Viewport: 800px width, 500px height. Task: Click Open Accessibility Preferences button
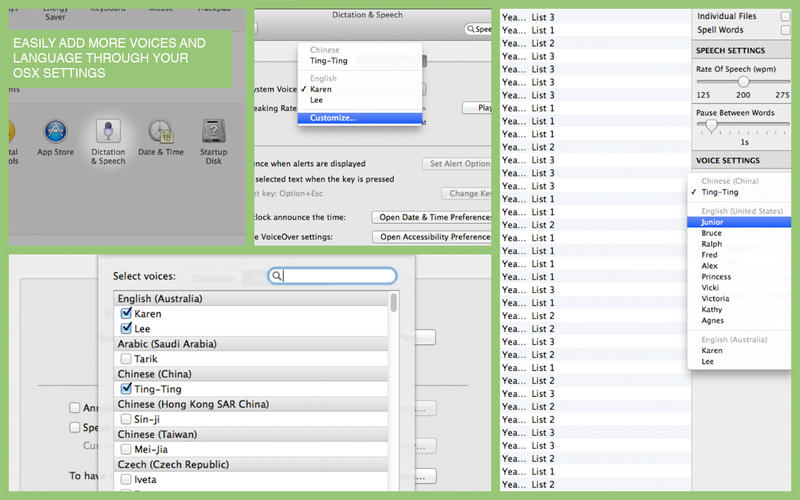click(432, 237)
